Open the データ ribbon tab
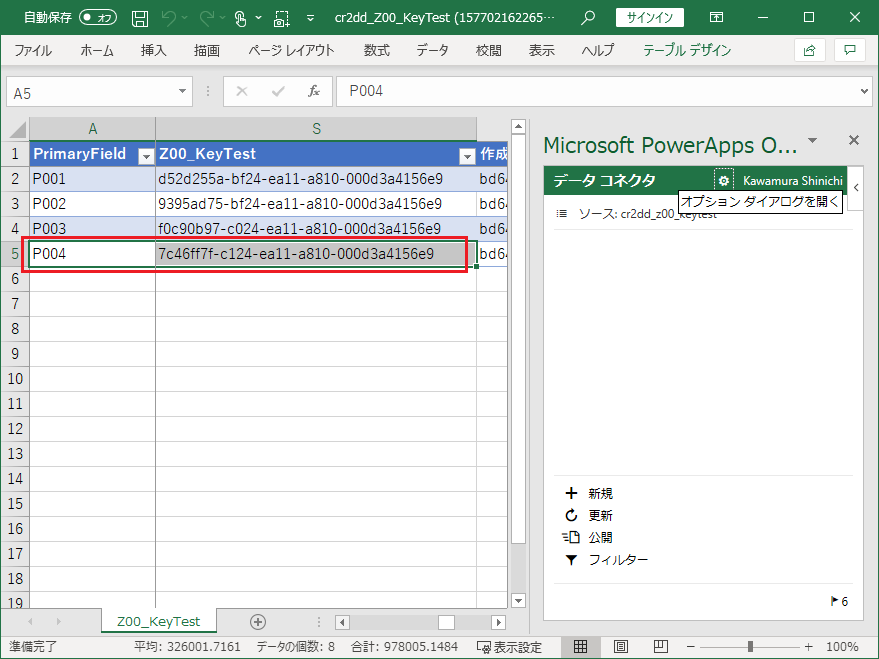The width and height of the screenshot is (879, 659). [432, 50]
